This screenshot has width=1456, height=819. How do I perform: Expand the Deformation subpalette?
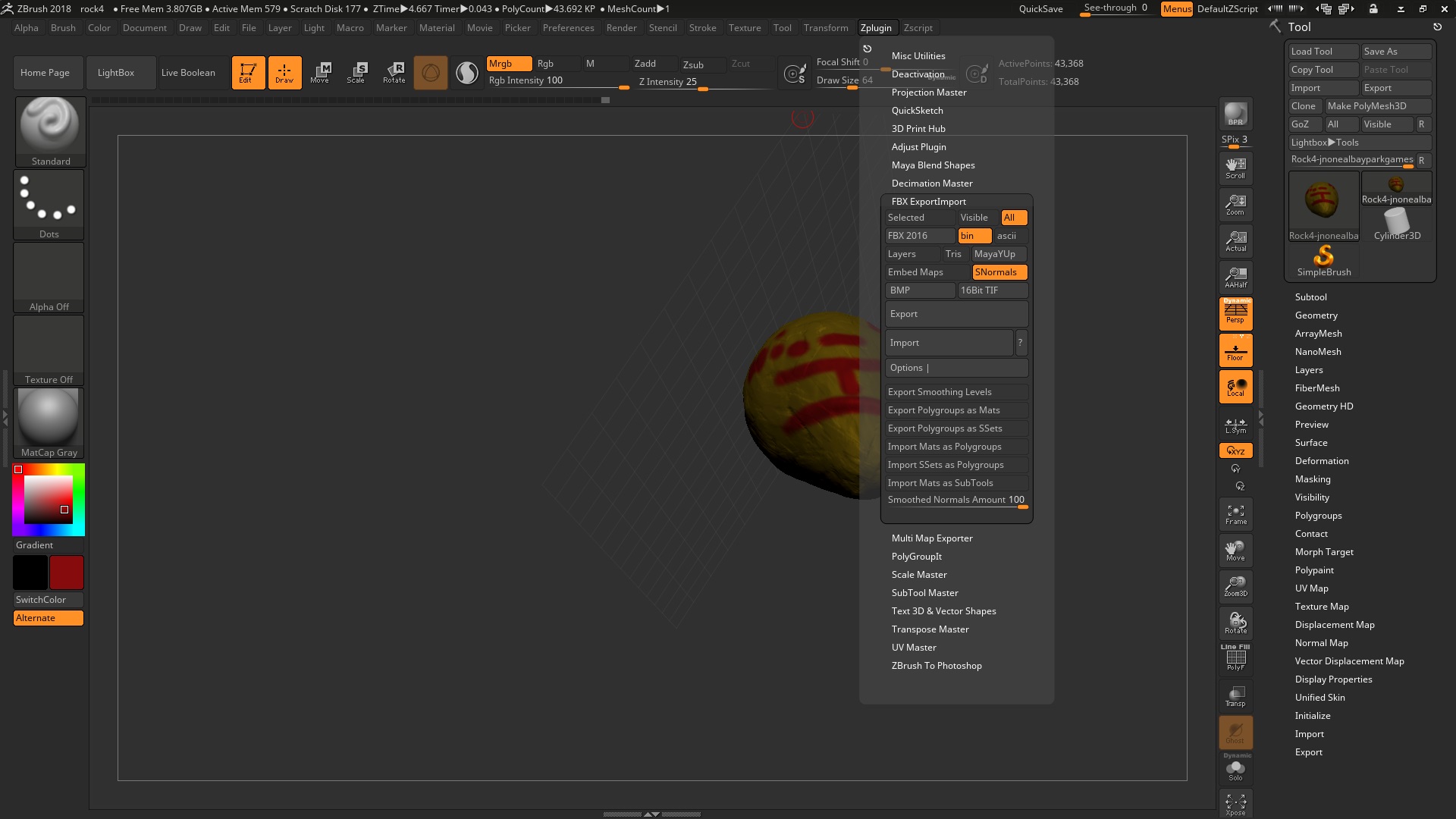coord(1321,461)
